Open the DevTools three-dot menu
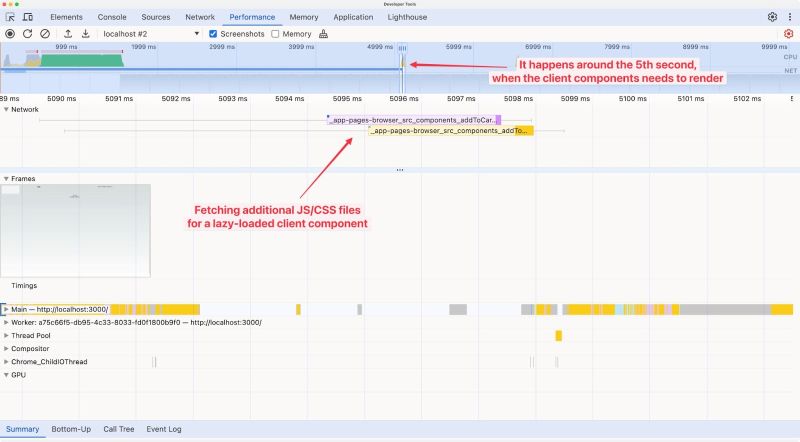This screenshot has height=442, width=800. click(x=790, y=17)
